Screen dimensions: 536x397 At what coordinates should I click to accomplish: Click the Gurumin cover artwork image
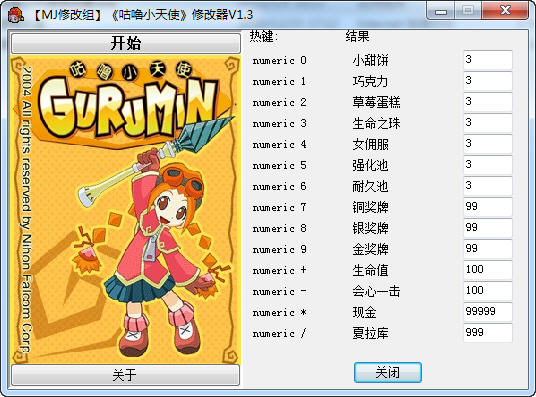coord(125,209)
